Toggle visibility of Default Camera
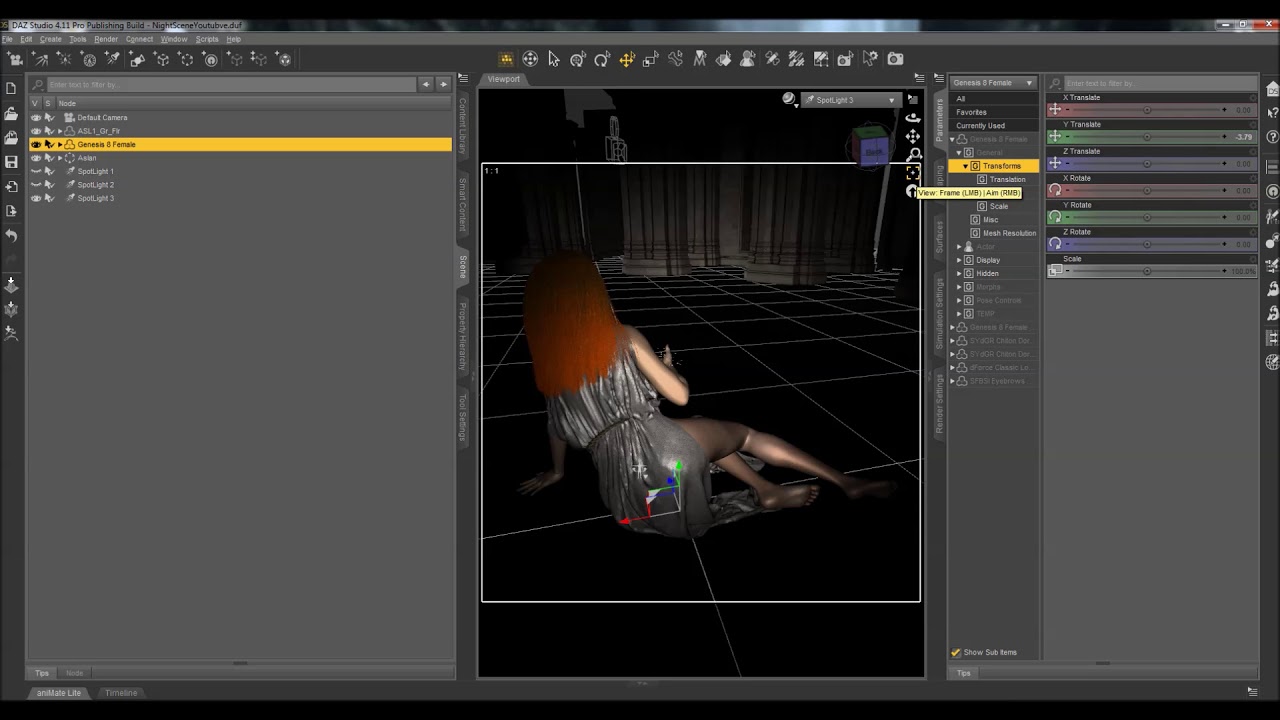Screen dimensions: 1280x720 (36, 117)
